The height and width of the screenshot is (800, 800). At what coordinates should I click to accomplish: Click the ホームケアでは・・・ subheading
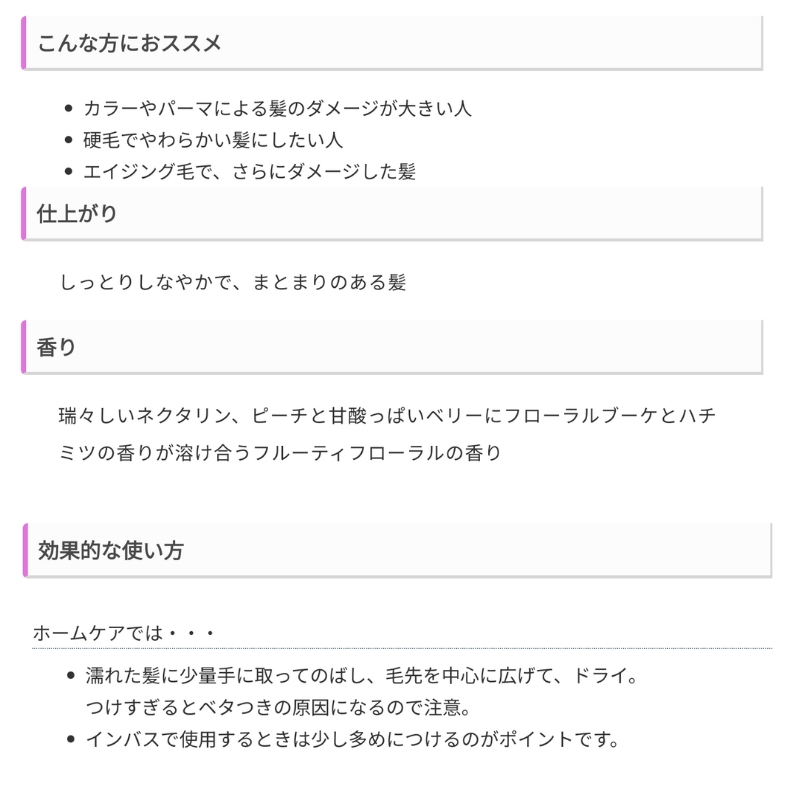click(124, 633)
